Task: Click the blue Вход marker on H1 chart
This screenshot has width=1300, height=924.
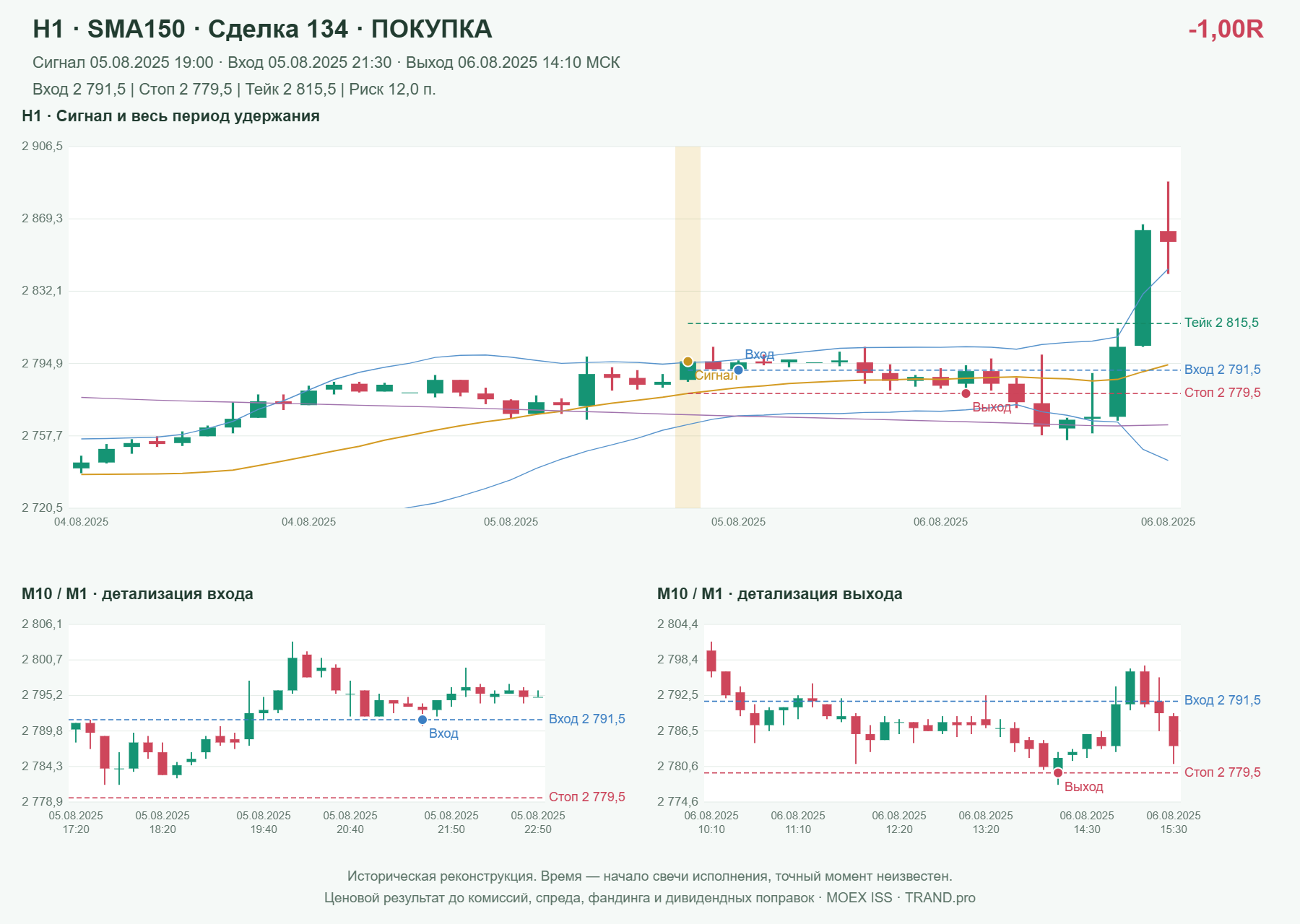Action: 738,370
